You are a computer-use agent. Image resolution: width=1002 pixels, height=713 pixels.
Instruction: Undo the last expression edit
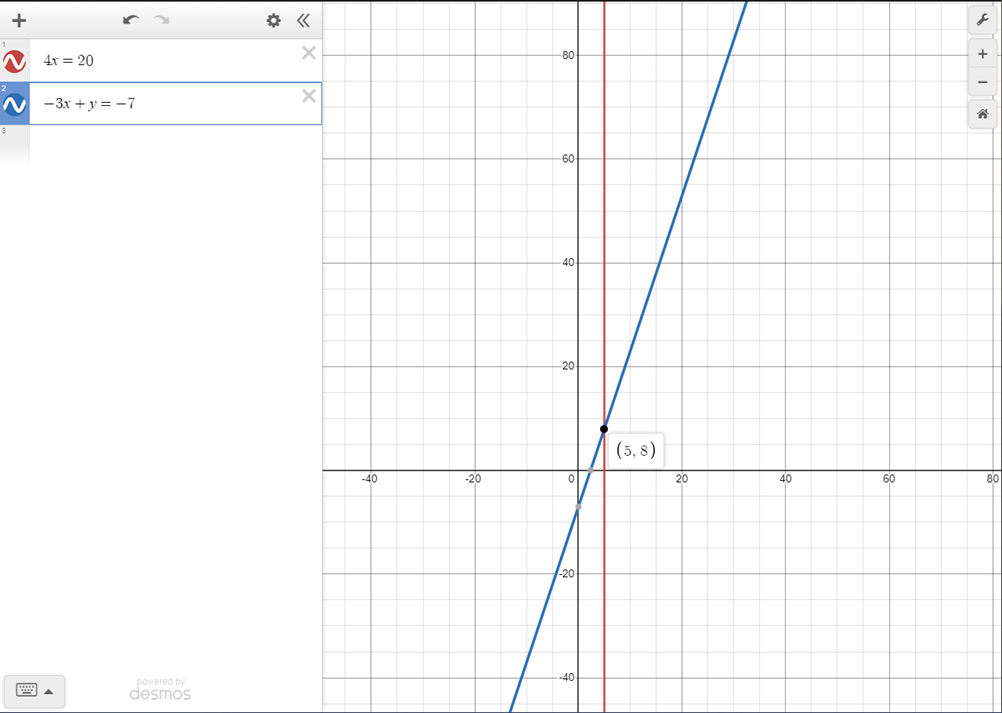pos(131,20)
